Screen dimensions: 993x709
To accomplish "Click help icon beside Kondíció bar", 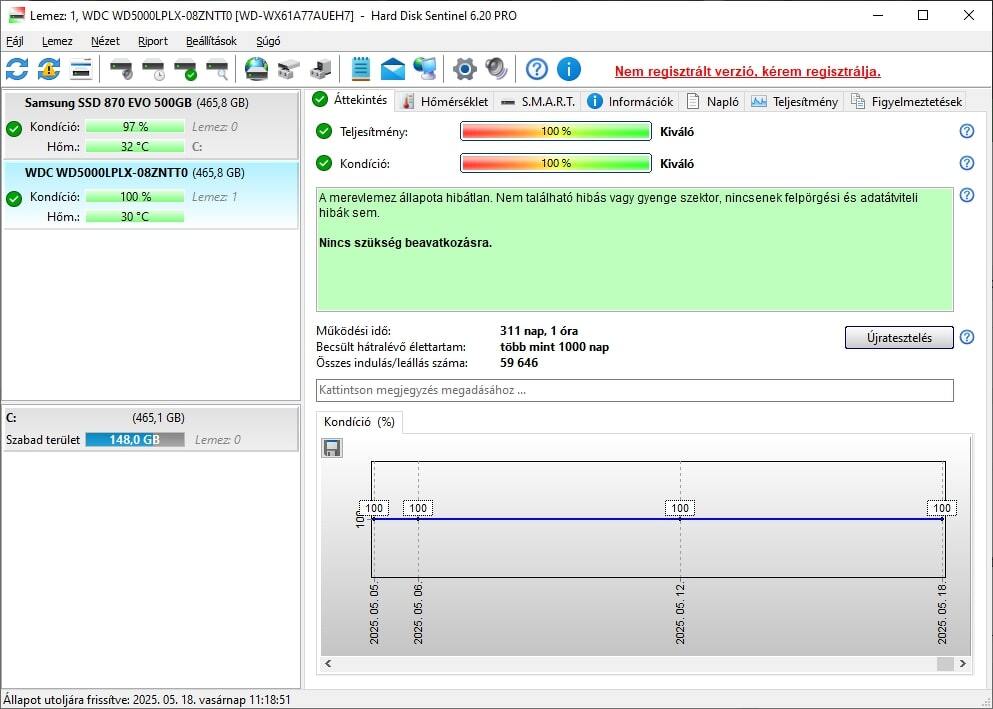I will coord(966,163).
